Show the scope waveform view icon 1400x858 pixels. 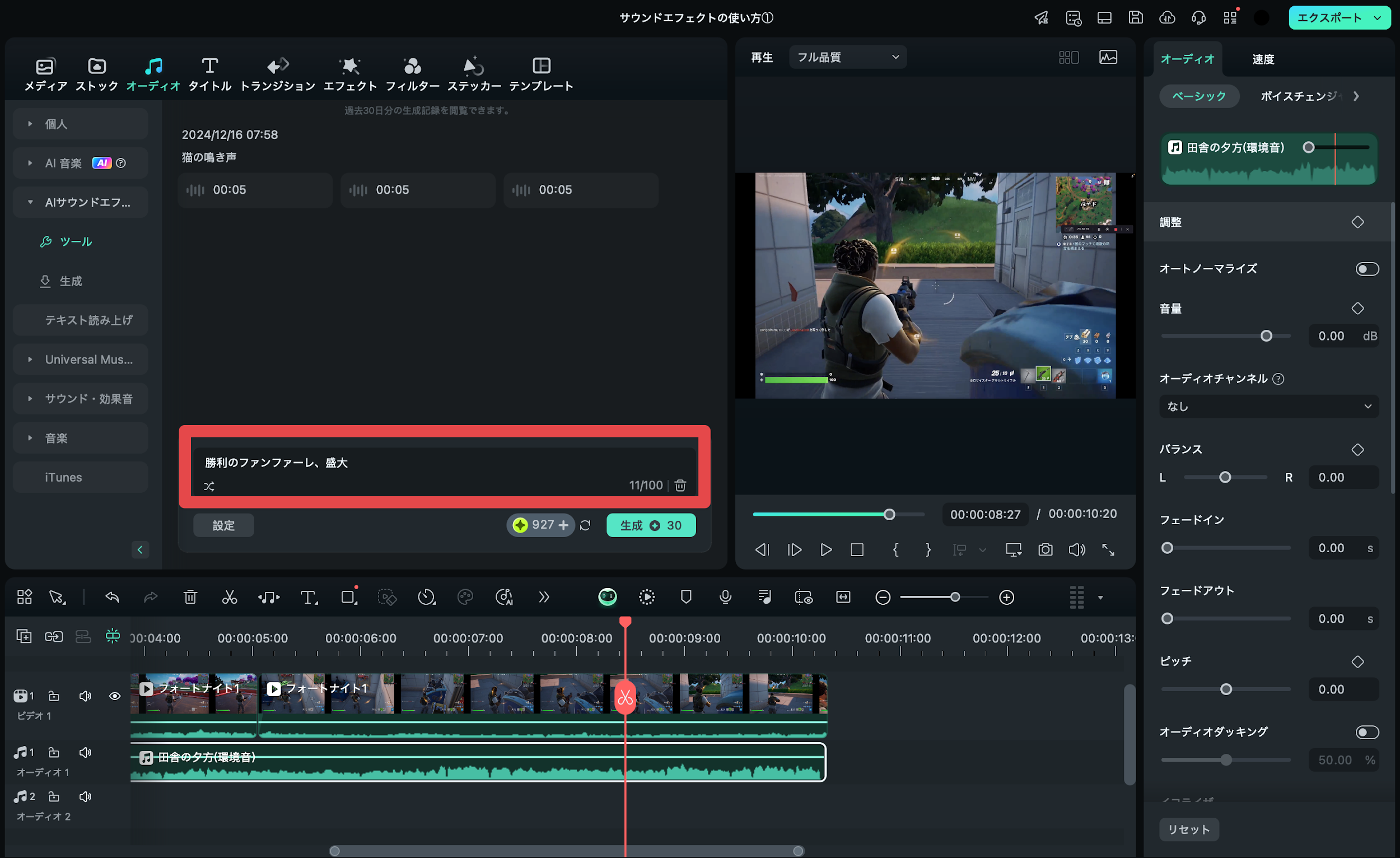pos(1108,57)
